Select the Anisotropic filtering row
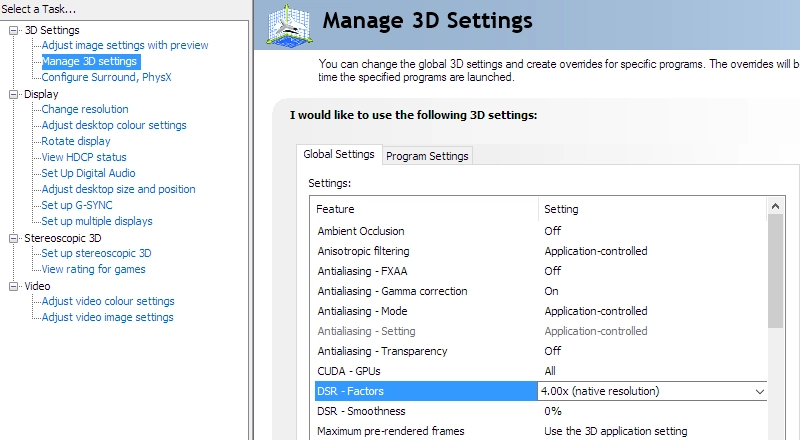This screenshot has width=800, height=440. click(541, 251)
